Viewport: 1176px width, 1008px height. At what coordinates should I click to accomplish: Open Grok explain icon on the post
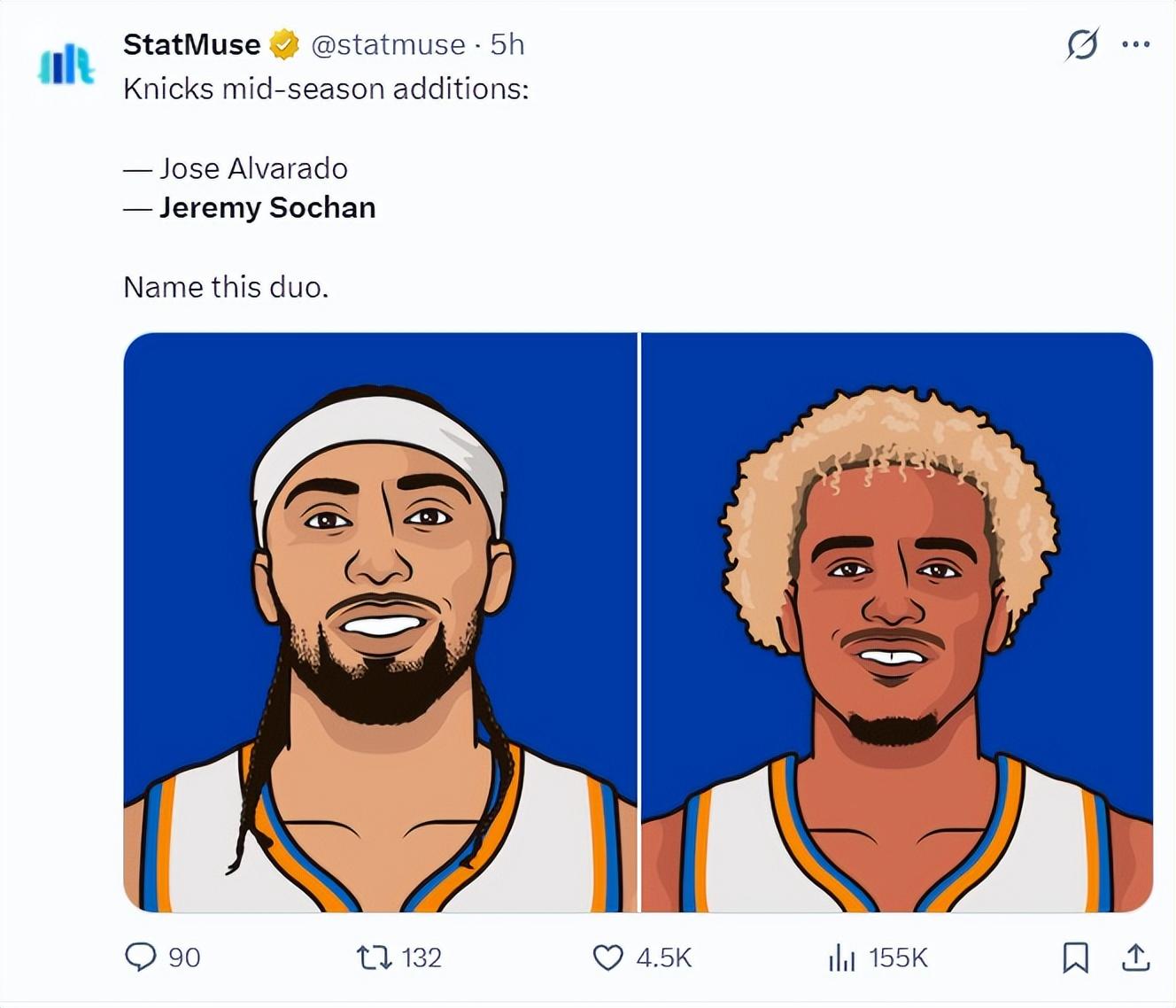(1082, 44)
